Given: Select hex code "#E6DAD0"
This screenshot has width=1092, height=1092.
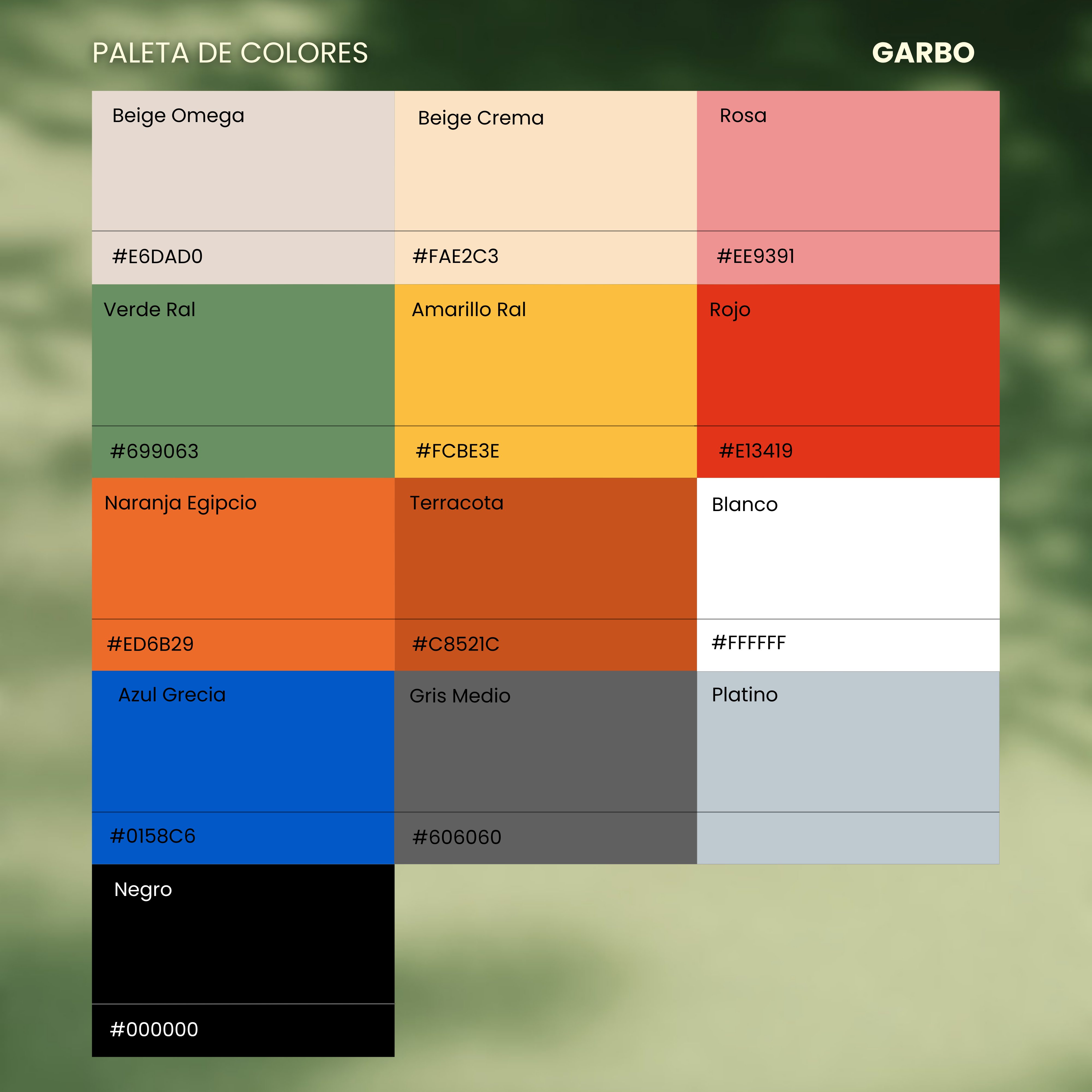Looking at the screenshot, I should [x=157, y=257].
